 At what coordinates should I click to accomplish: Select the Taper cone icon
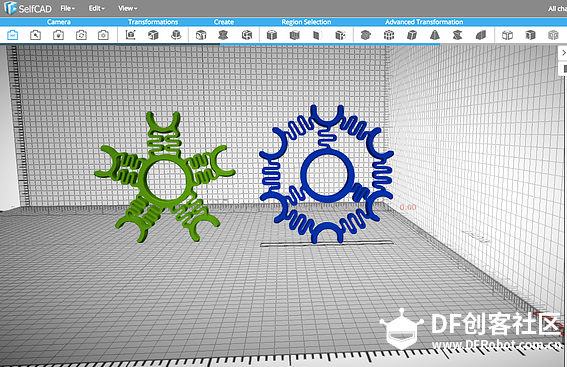coord(435,35)
